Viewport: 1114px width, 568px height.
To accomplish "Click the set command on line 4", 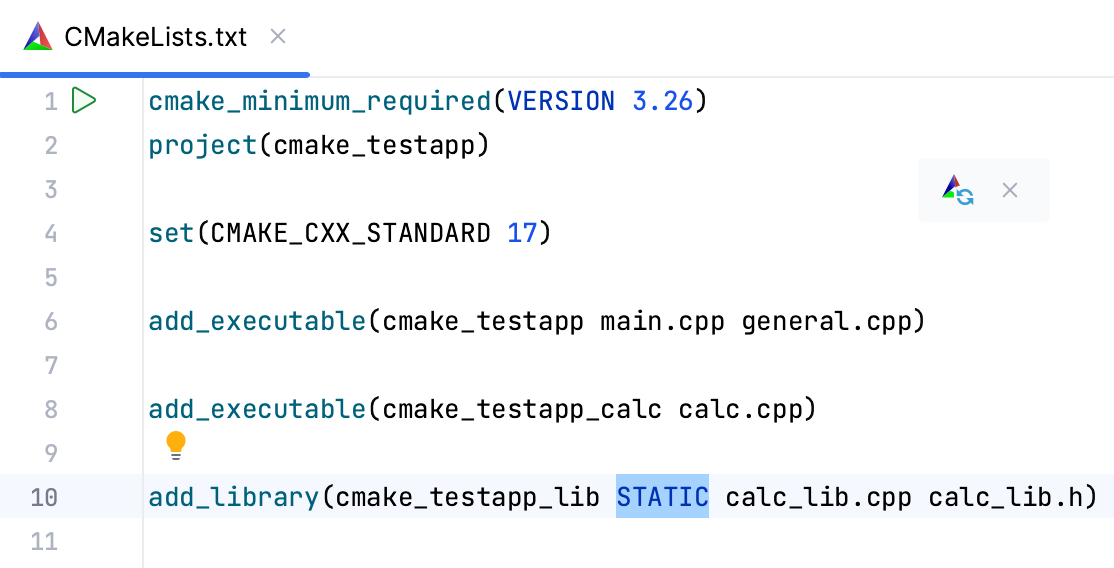I will pos(170,233).
